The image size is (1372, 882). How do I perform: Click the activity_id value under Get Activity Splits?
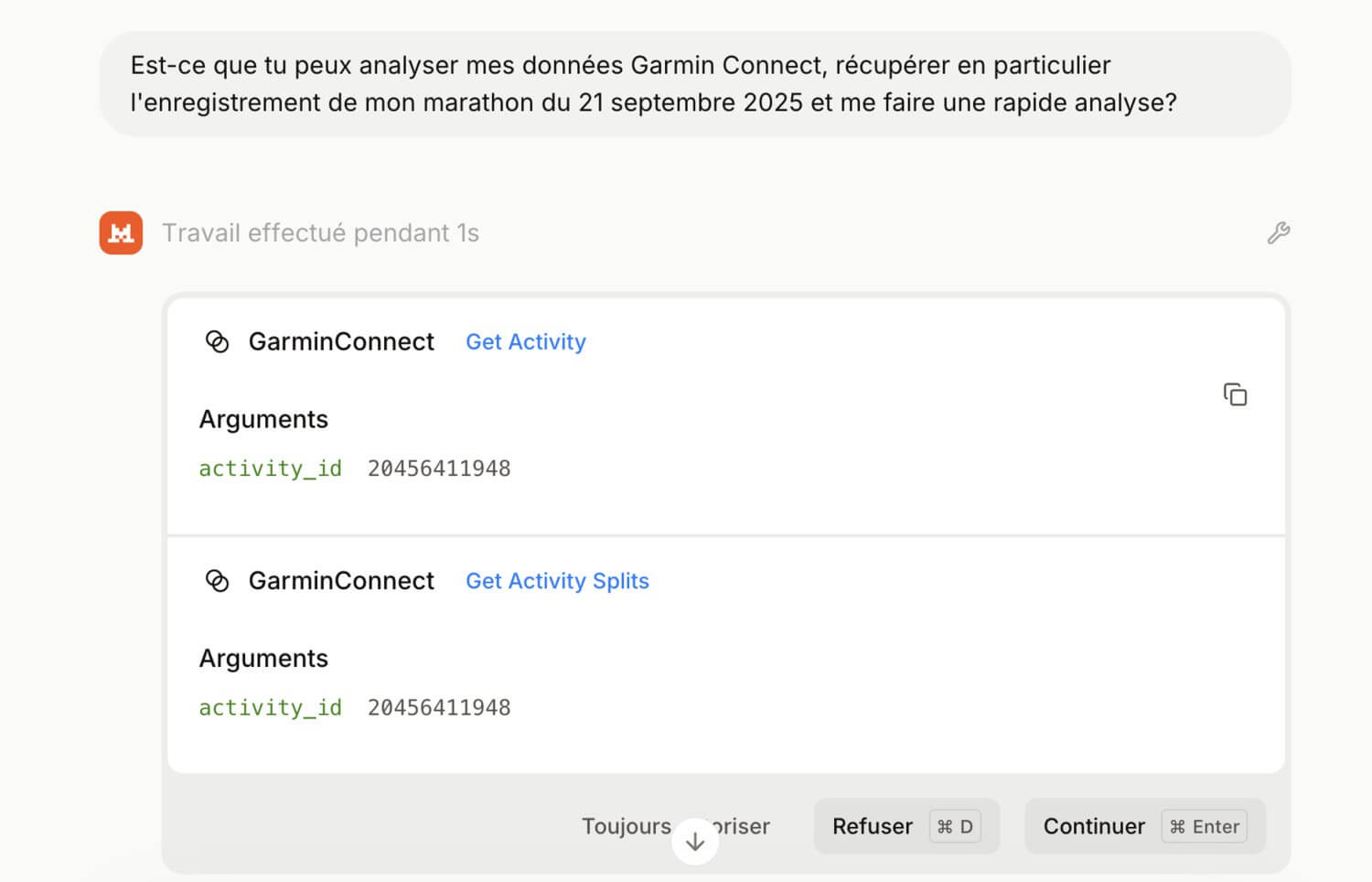point(439,707)
